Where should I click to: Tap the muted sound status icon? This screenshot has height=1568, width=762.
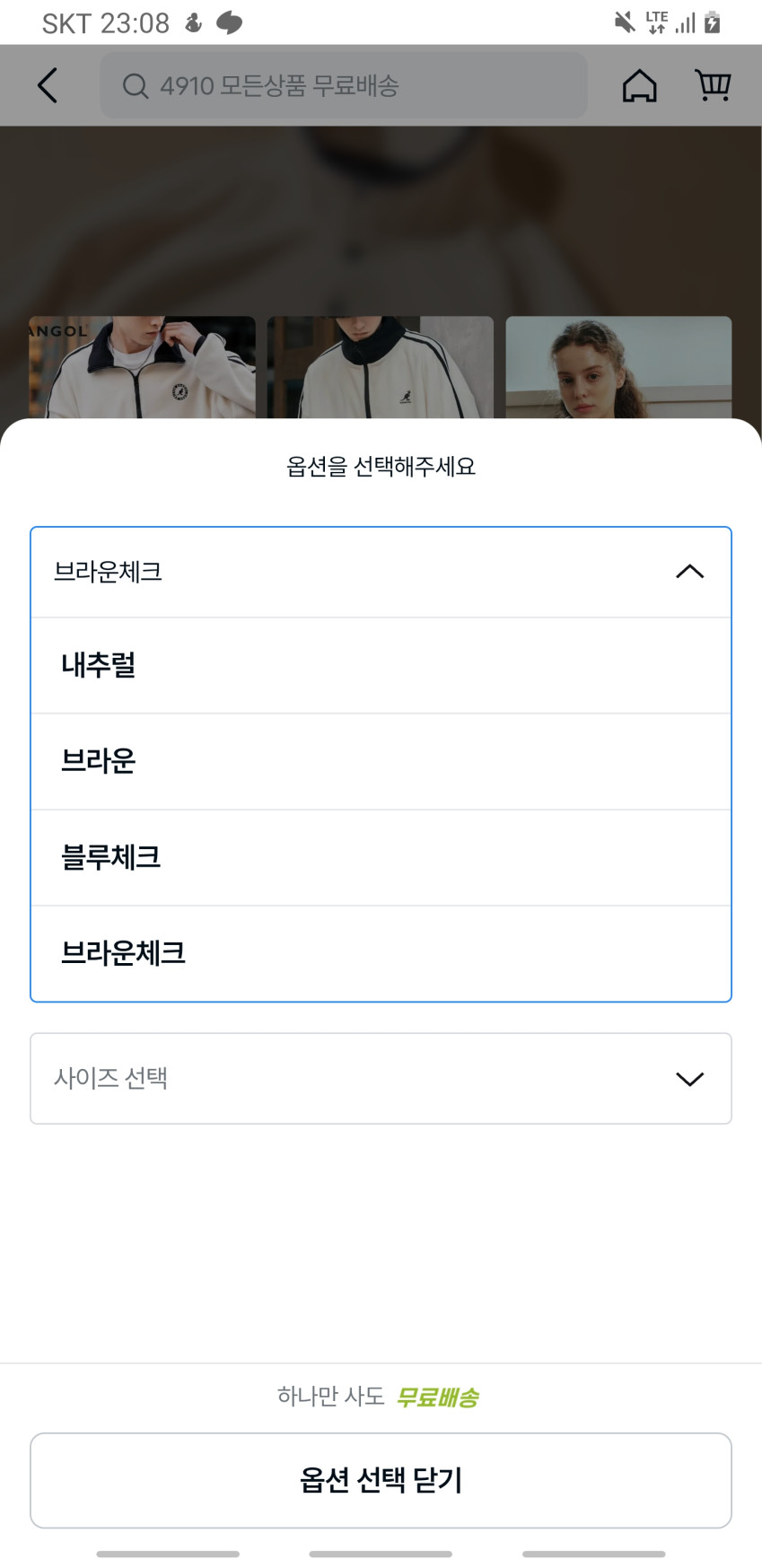624,22
